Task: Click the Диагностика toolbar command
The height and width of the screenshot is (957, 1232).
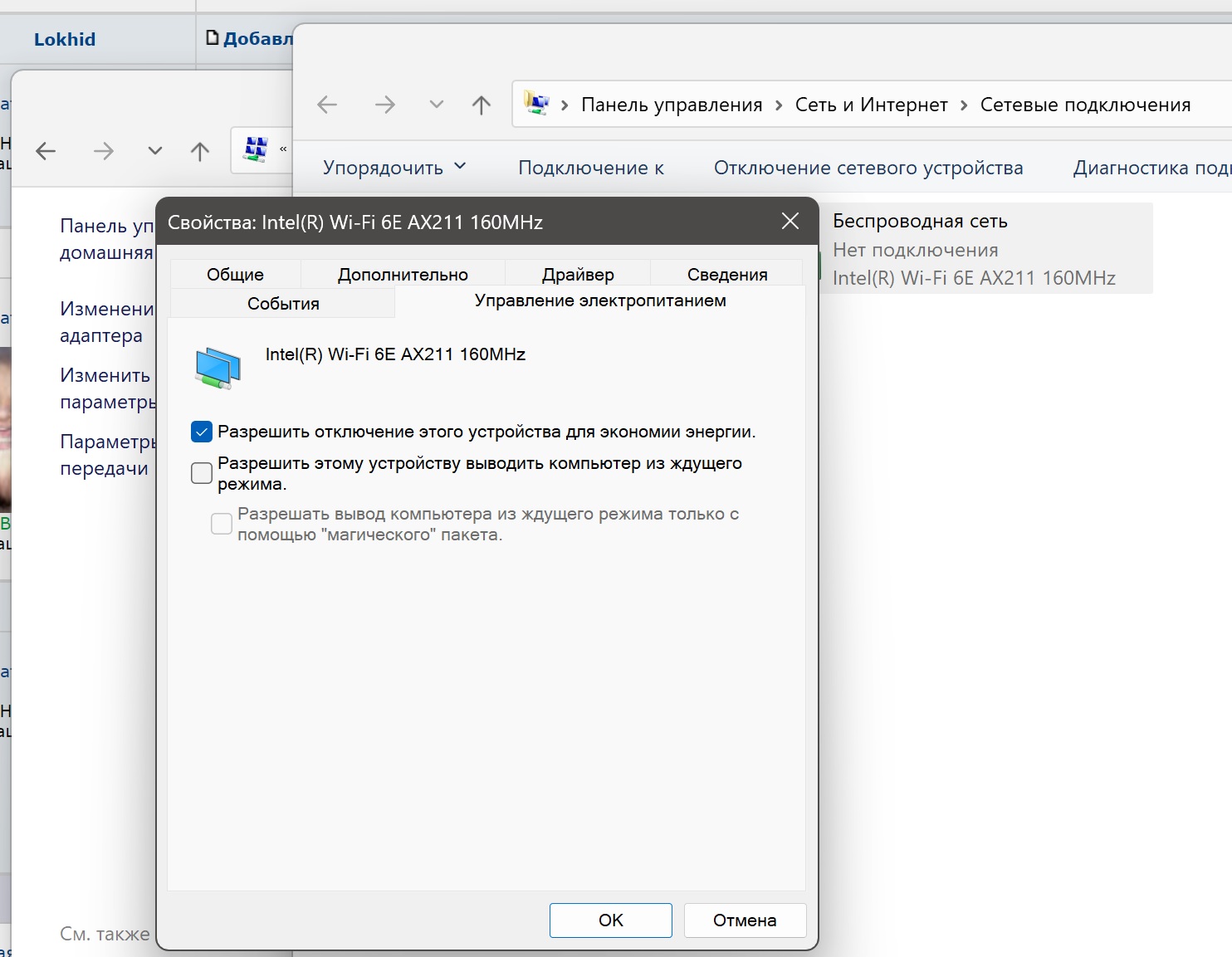Action: [x=1152, y=168]
